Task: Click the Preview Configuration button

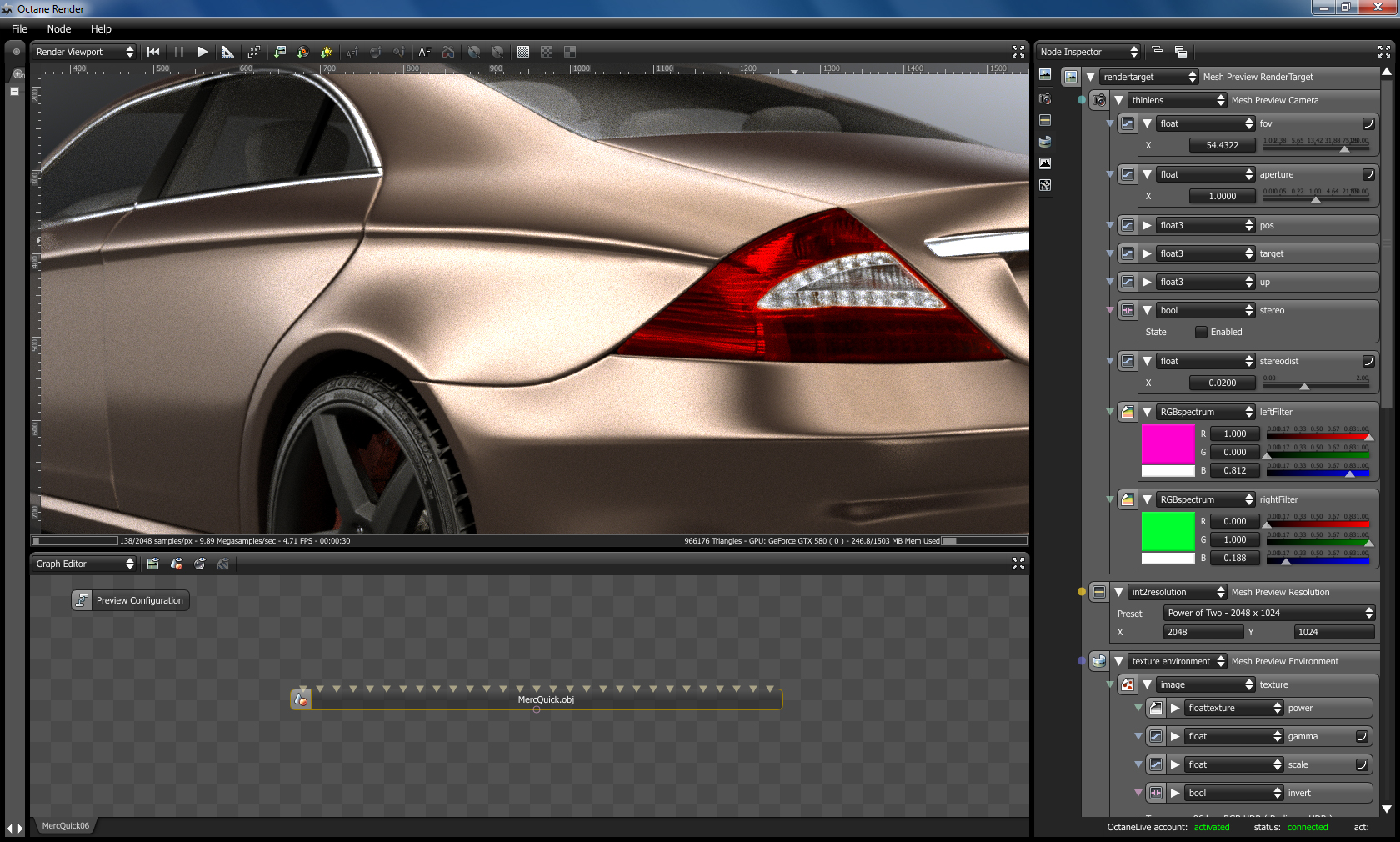Action: coord(131,600)
